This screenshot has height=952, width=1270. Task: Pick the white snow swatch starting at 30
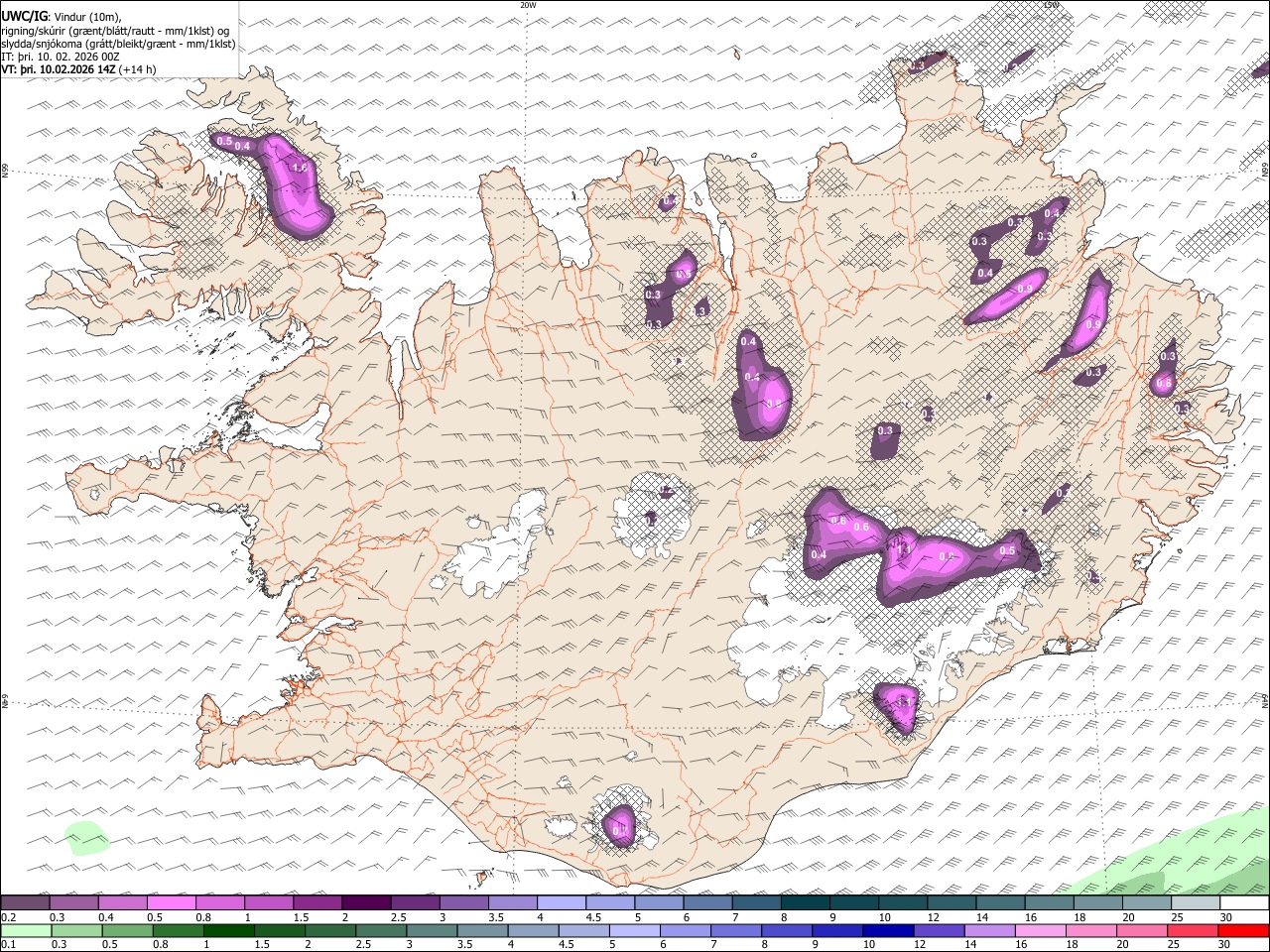point(1244,902)
